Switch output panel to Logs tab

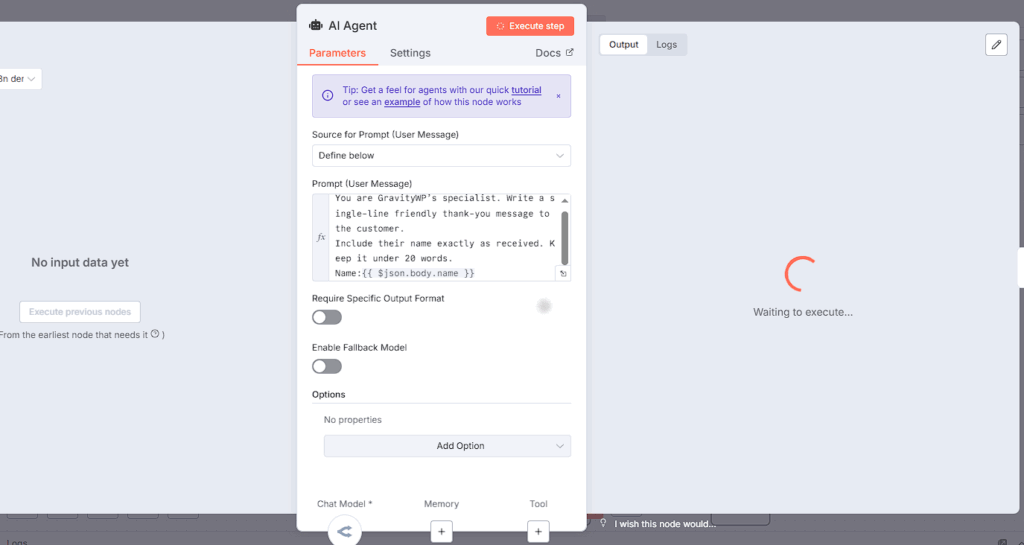[666, 45]
